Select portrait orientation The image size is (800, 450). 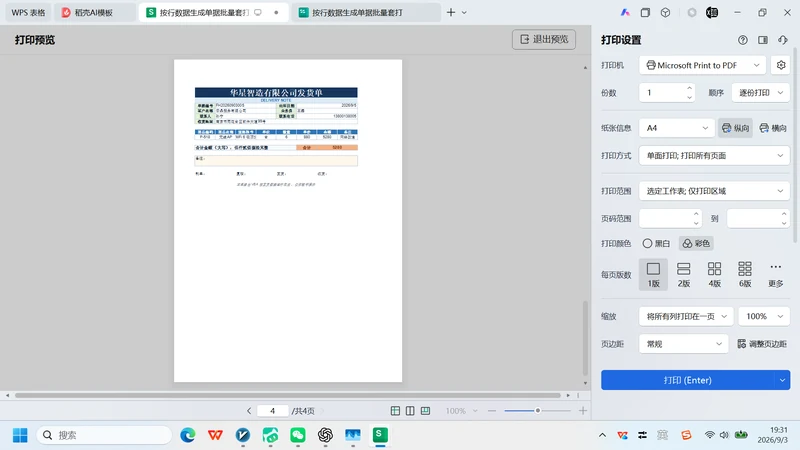pyautogui.click(x=735, y=128)
